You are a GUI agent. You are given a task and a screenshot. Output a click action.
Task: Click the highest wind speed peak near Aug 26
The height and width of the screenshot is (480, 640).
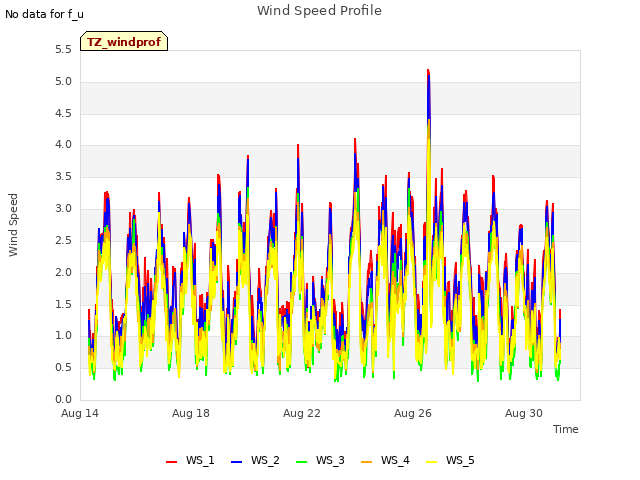tap(428, 71)
